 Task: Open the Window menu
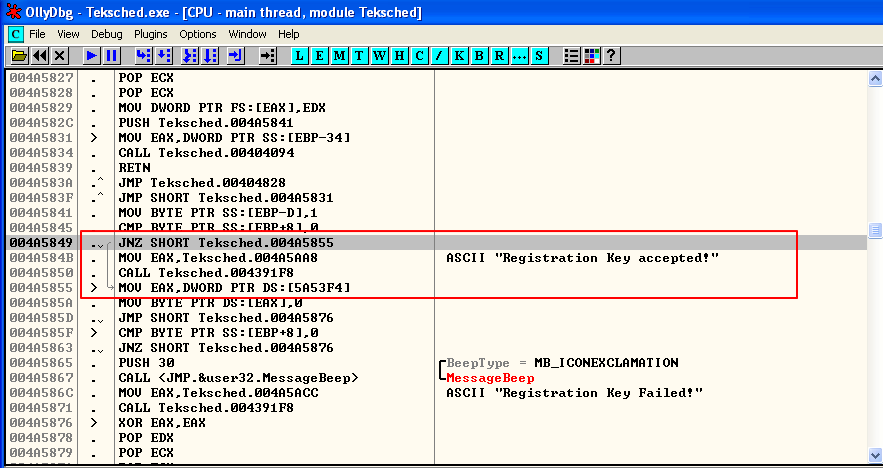coord(247,34)
